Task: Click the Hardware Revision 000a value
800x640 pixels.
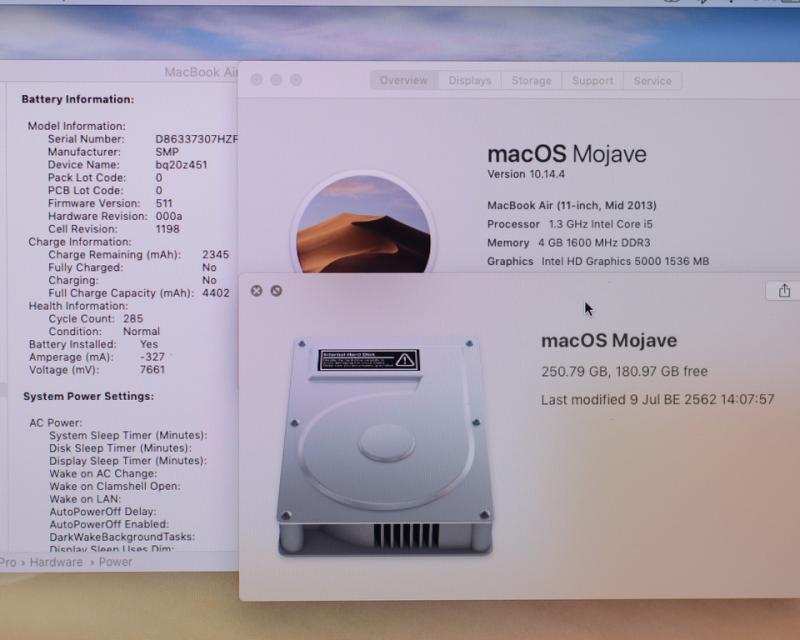Action: click(169, 216)
